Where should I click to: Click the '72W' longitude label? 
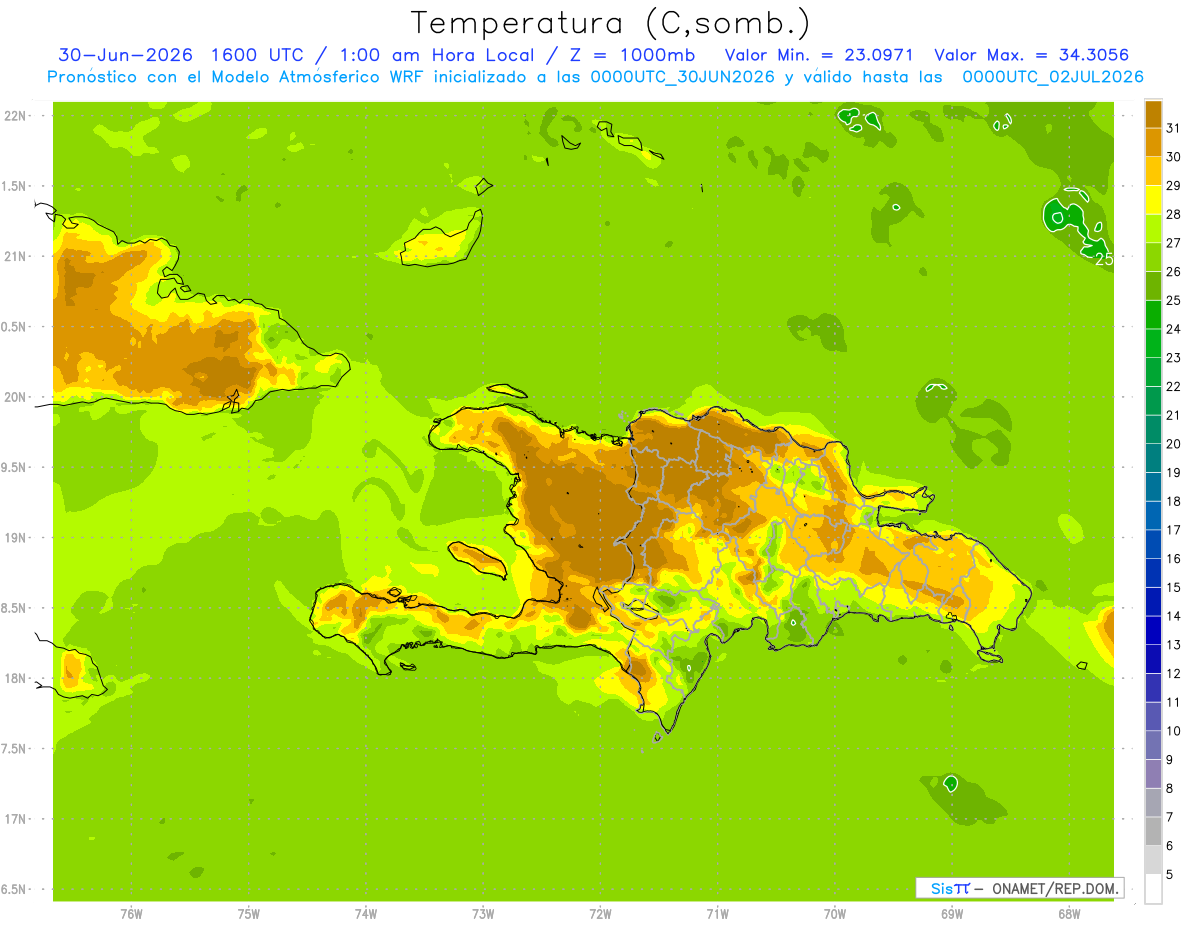coord(601,914)
